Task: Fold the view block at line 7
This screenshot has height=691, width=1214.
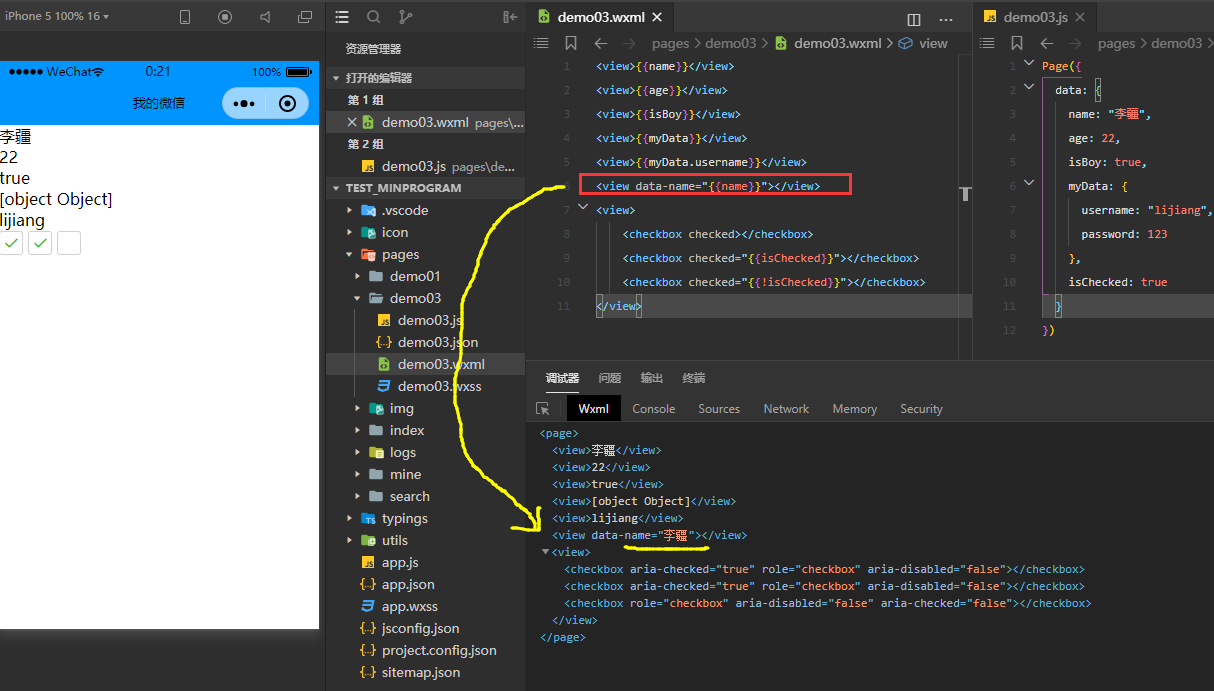Action: pyautogui.click(x=584, y=206)
